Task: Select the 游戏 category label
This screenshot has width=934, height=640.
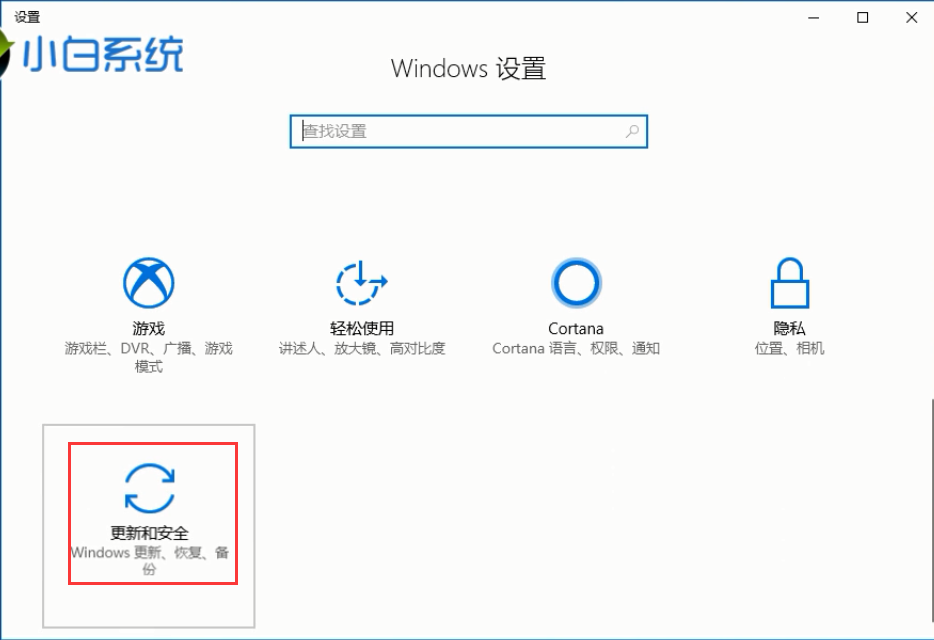Action: tap(148, 328)
